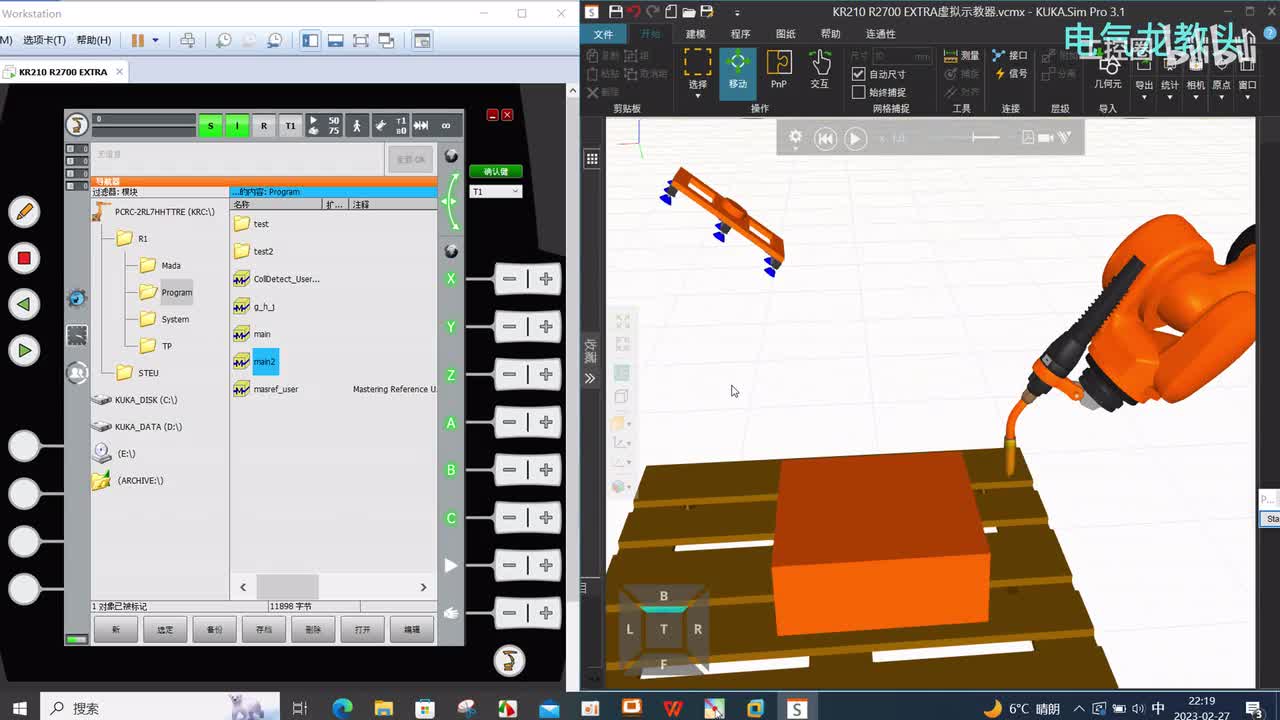This screenshot has width=1280, height=720.
Task: Toggle the submit interpreter S indicator
Action: pos(210,126)
